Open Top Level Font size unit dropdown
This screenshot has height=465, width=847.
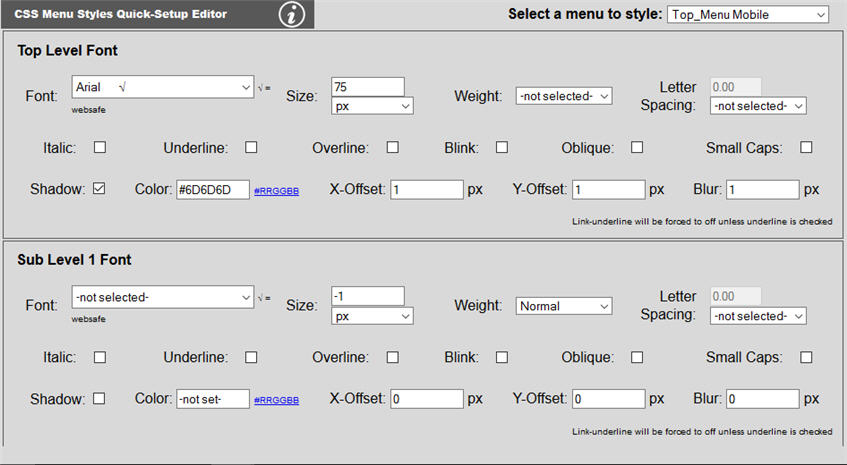[x=372, y=106]
